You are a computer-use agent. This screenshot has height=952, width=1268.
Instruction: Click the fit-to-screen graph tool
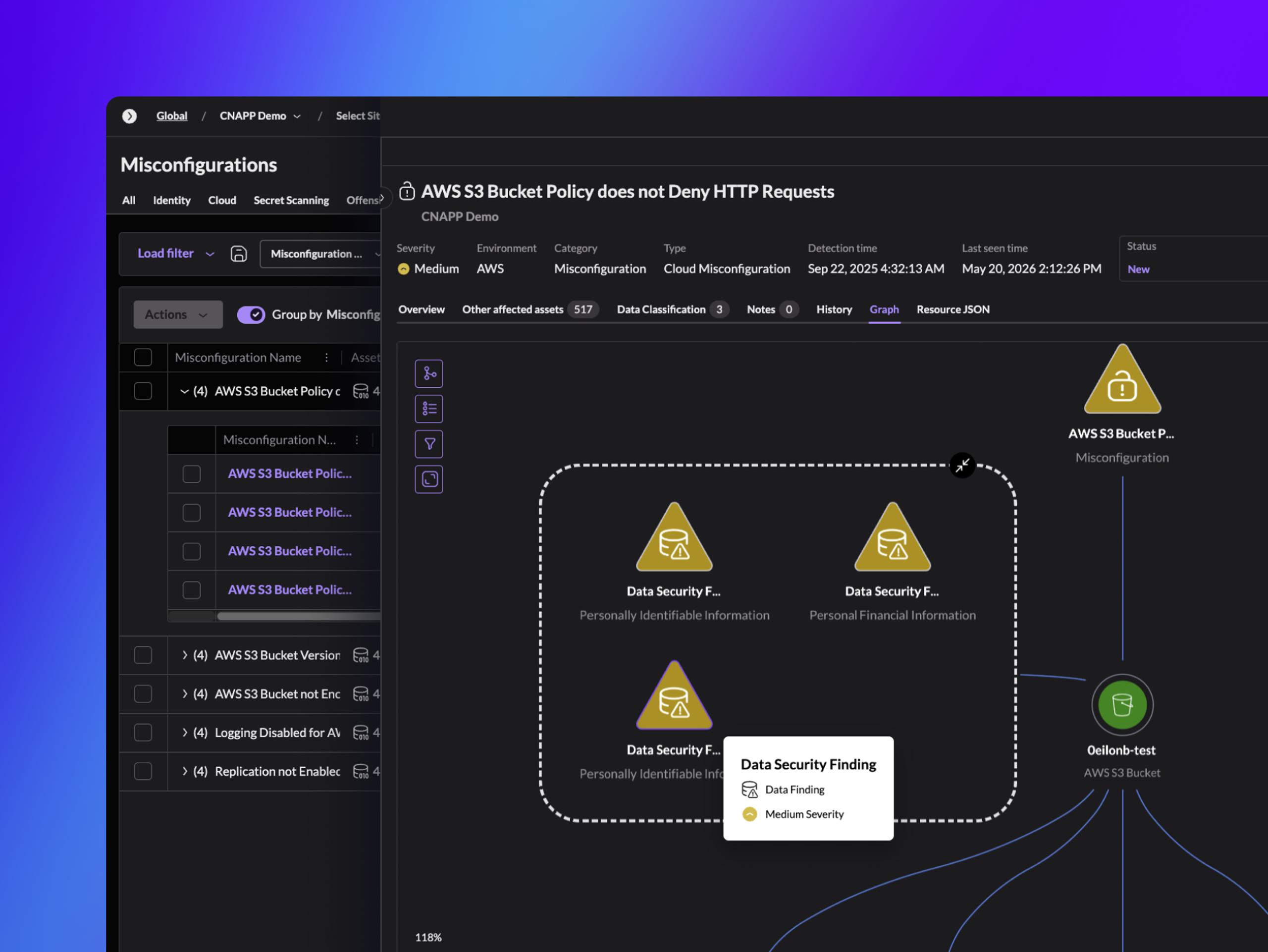point(429,478)
